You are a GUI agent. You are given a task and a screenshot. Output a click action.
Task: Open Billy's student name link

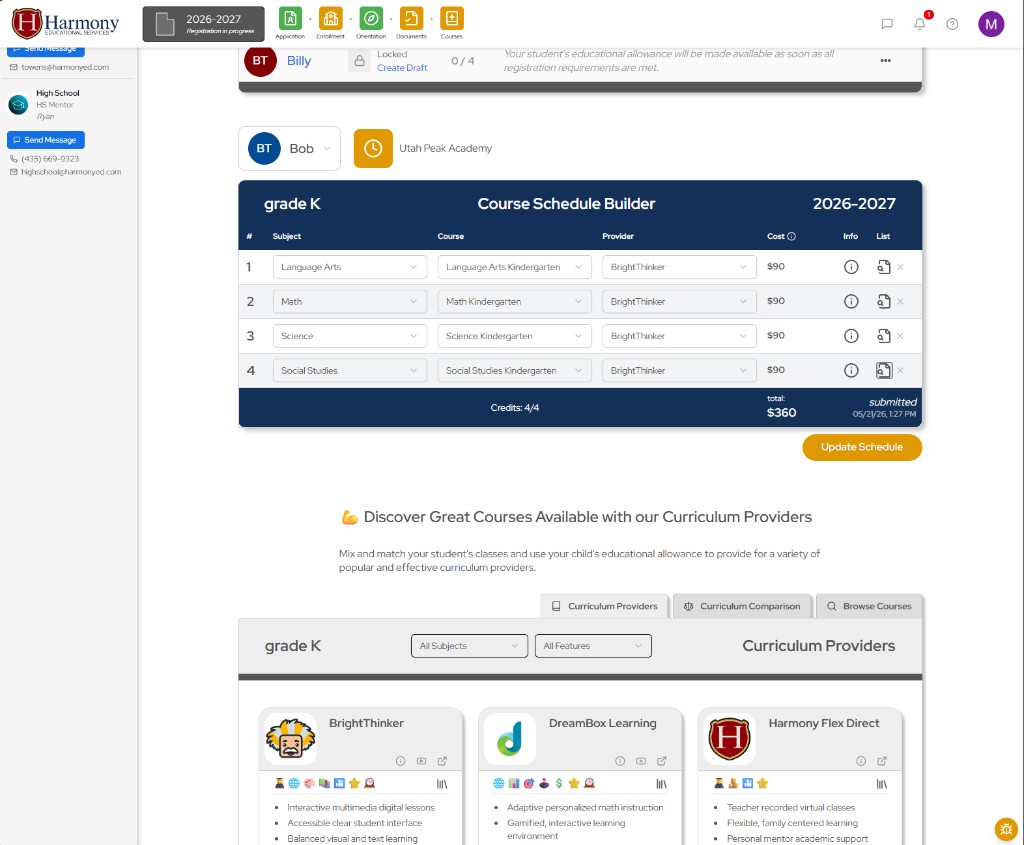298,61
